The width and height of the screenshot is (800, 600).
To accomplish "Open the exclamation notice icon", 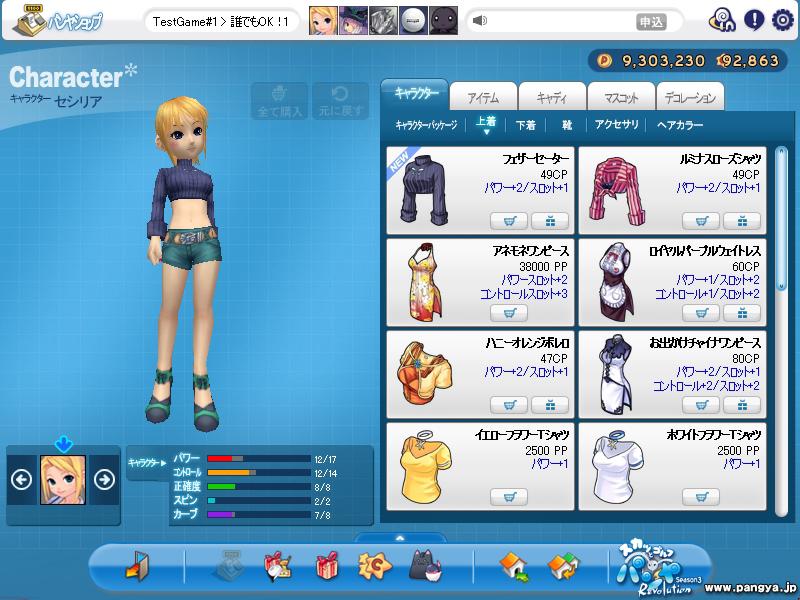I will tap(754, 20).
